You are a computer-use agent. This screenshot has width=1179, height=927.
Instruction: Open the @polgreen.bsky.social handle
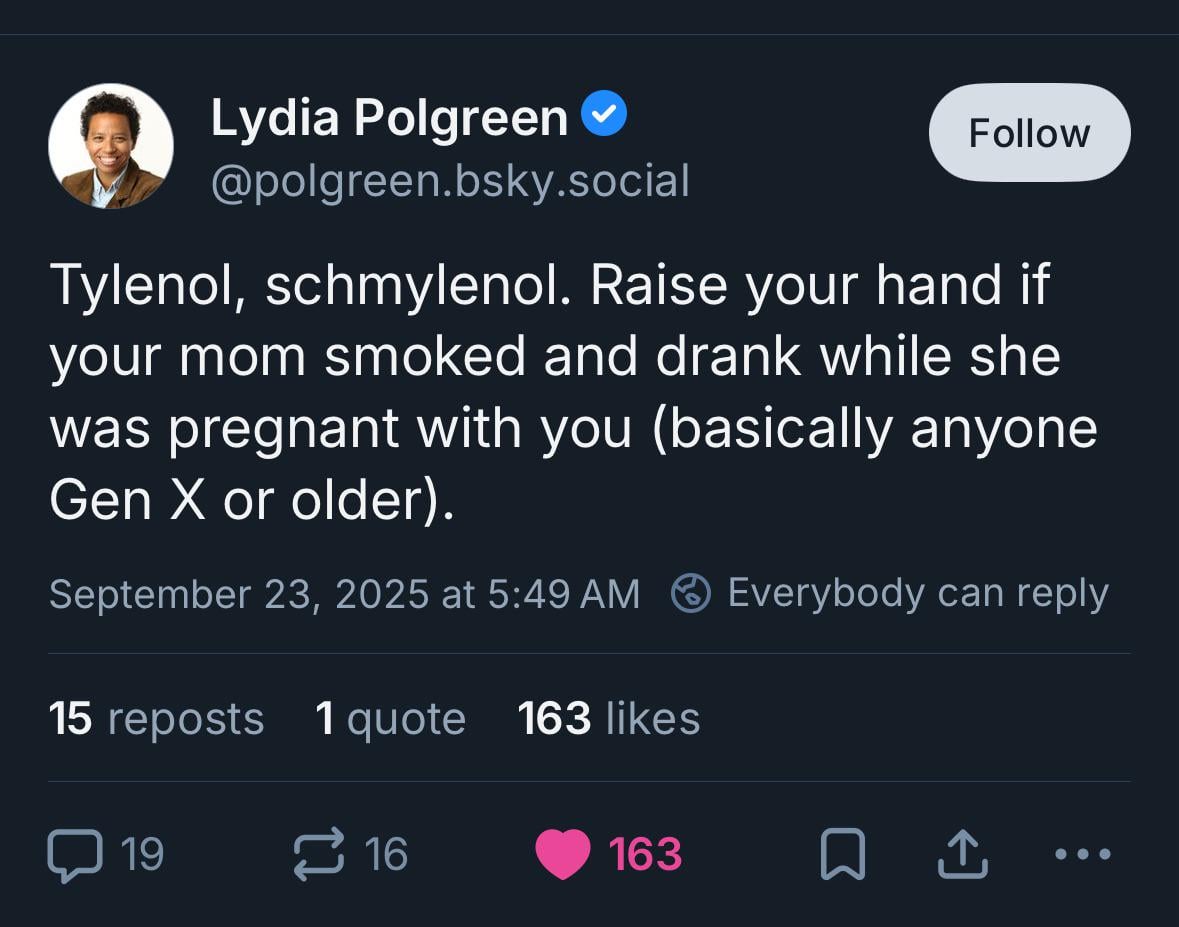pyautogui.click(x=450, y=181)
